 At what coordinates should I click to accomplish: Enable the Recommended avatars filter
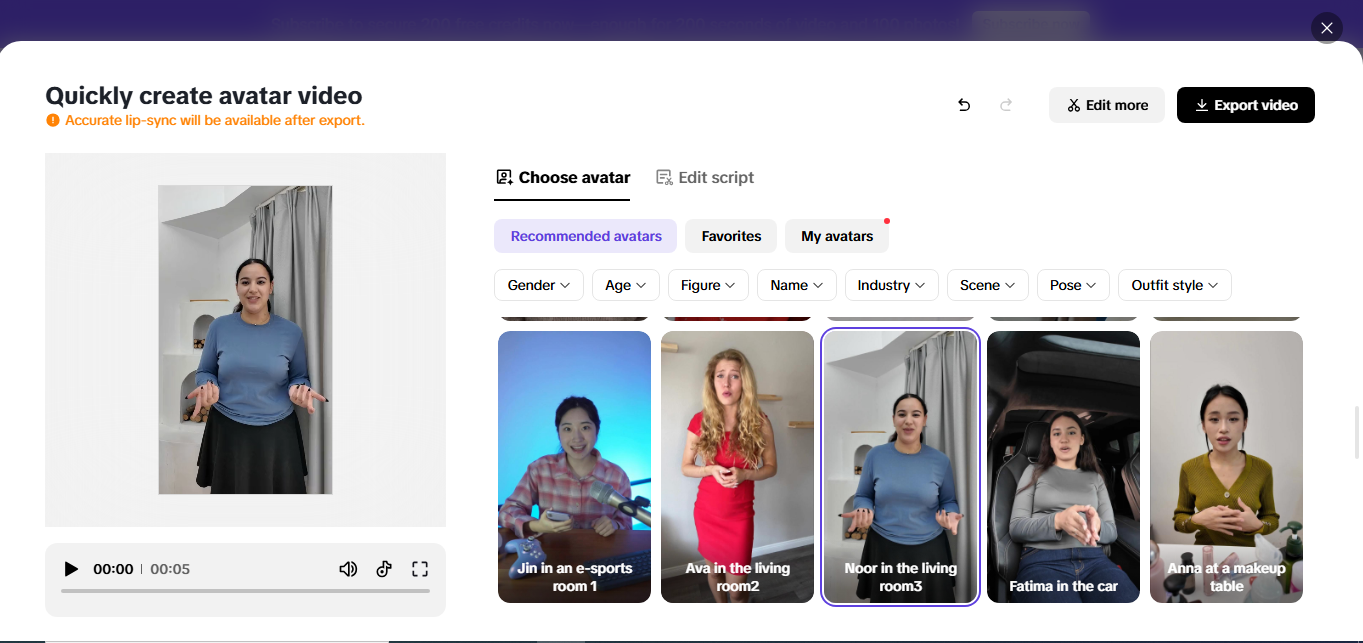pyautogui.click(x=585, y=236)
